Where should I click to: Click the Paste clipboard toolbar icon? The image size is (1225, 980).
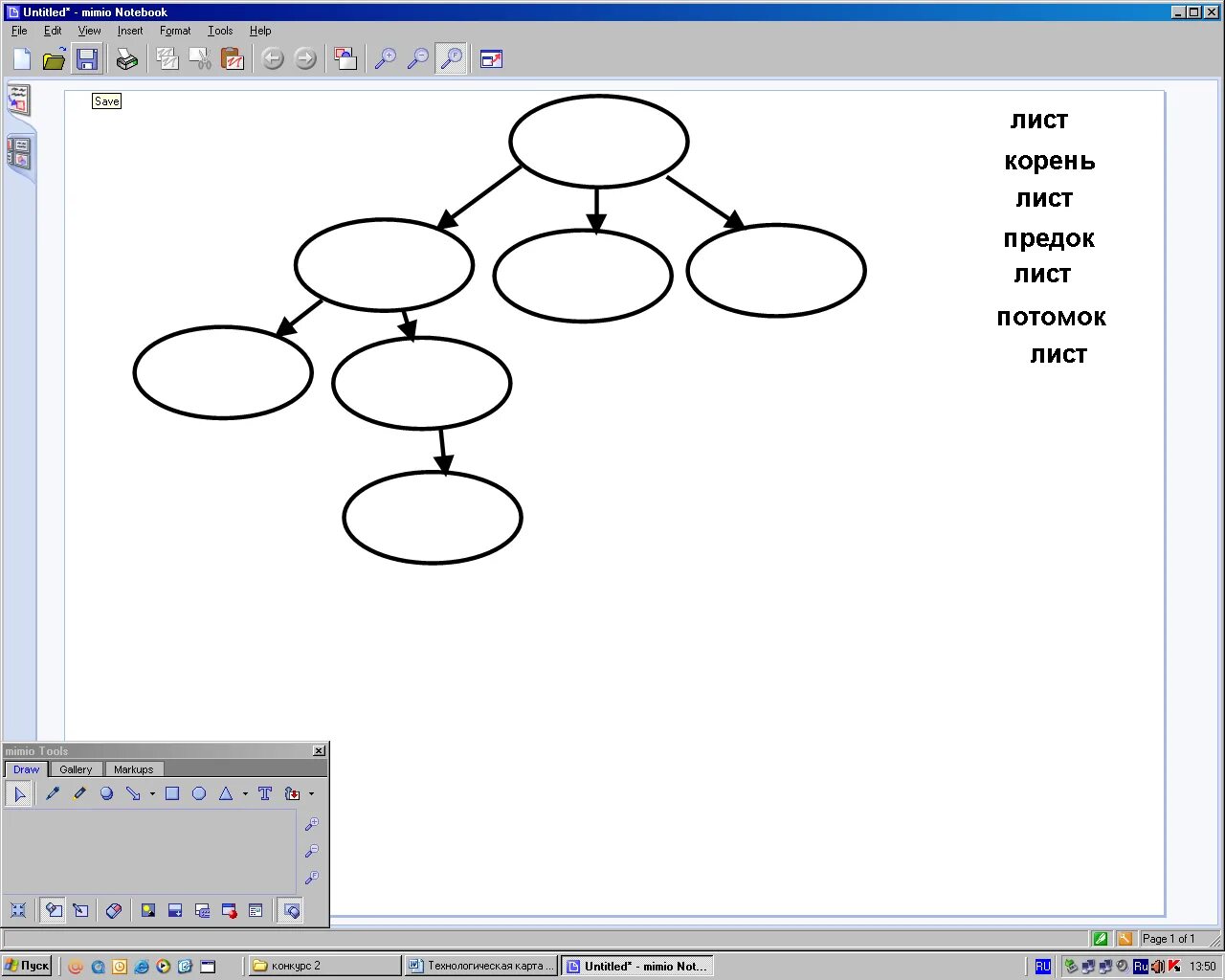233,59
